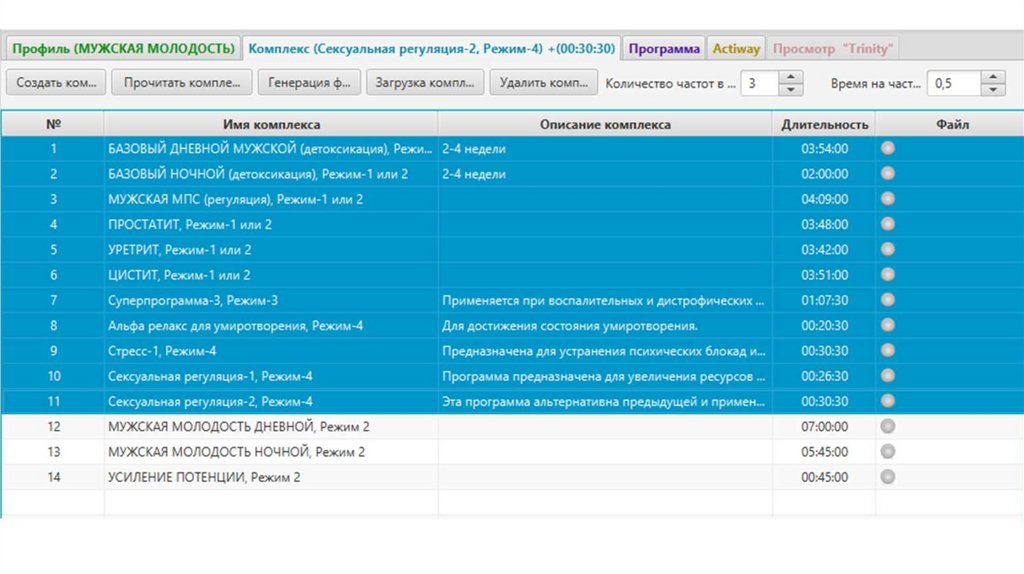Click file indicator for БАЗОВЫЙ ДНЕВНОЙ МУЖСКОЙ row

(x=888, y=148)
